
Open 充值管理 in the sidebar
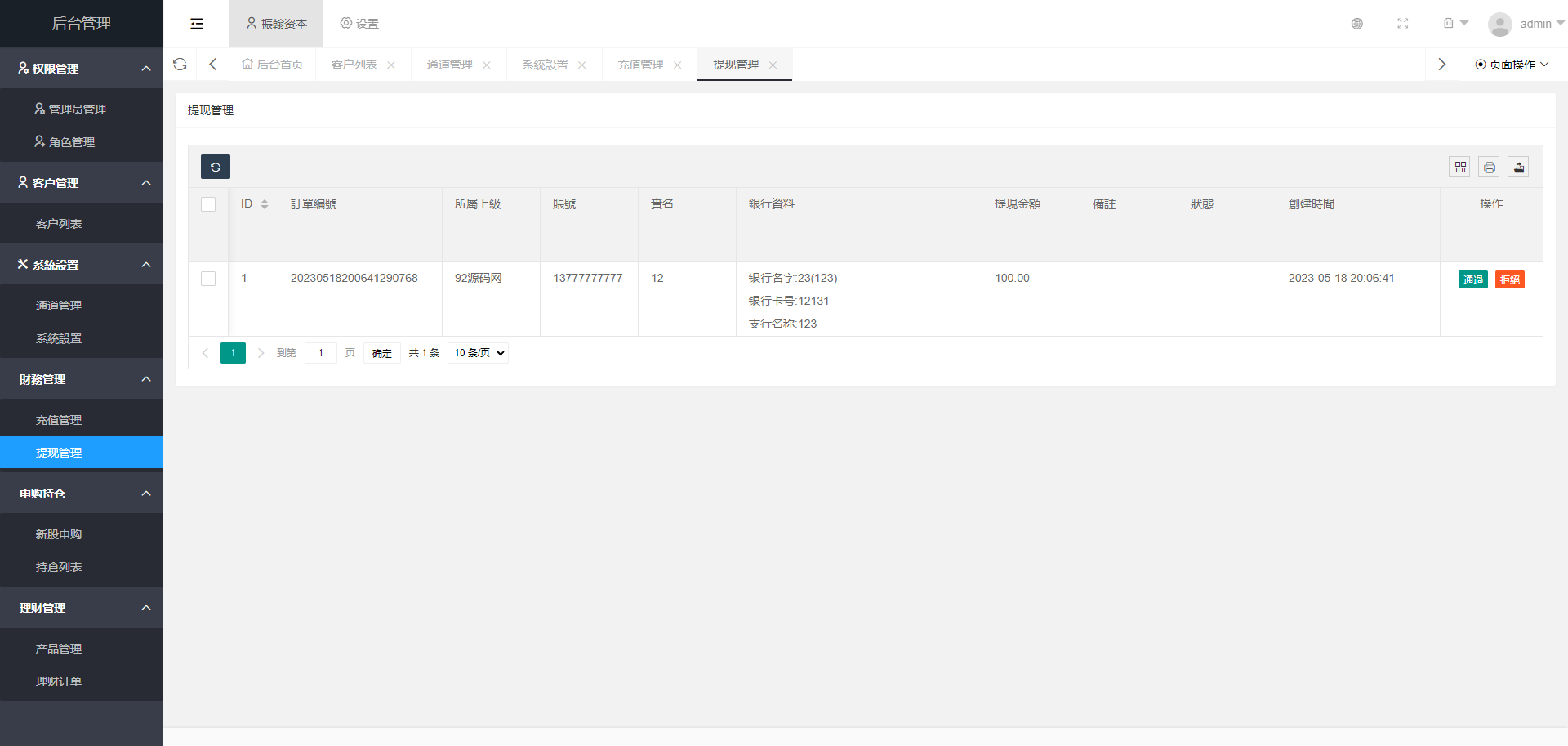tap(59, 420)
